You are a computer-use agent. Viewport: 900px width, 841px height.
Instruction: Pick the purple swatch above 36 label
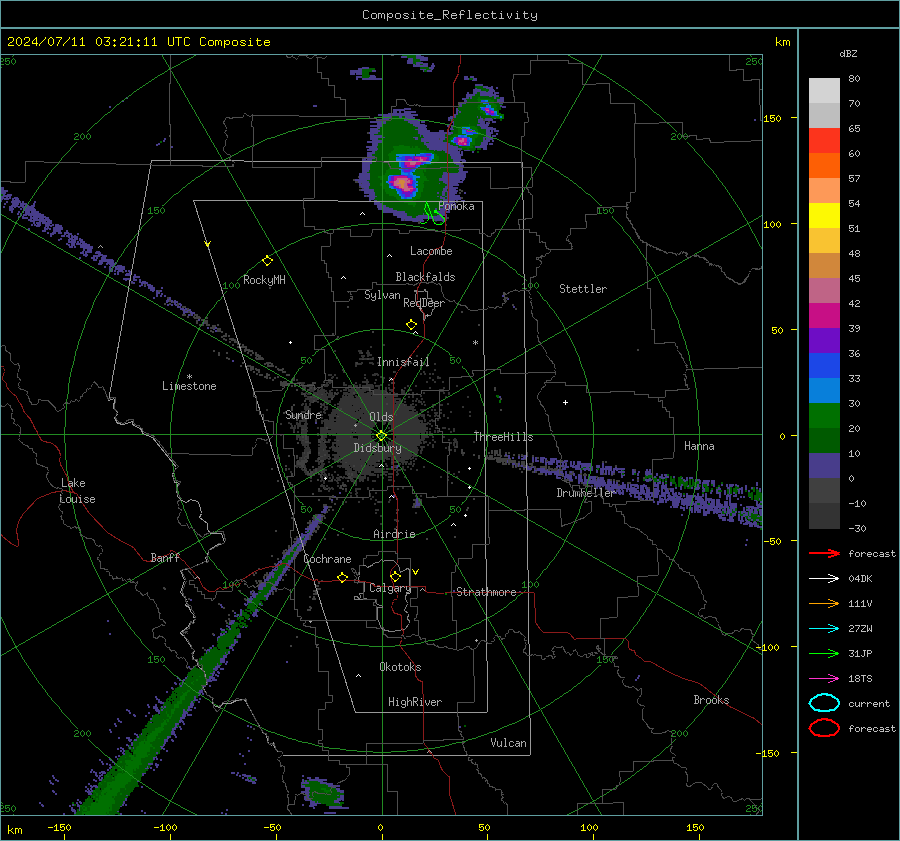click(824, 340)
